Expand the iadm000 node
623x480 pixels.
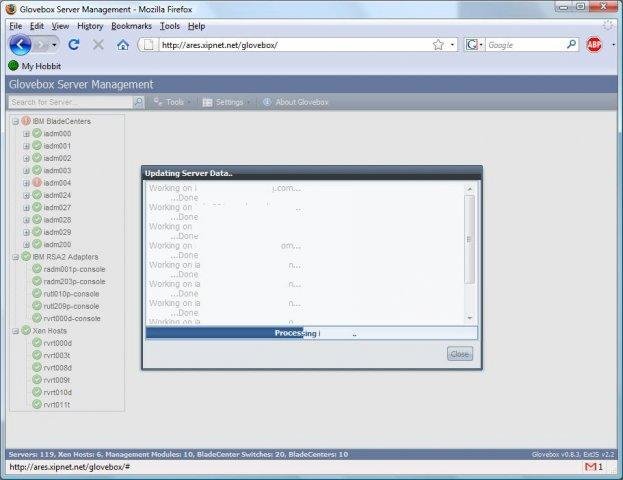[26, 134]
